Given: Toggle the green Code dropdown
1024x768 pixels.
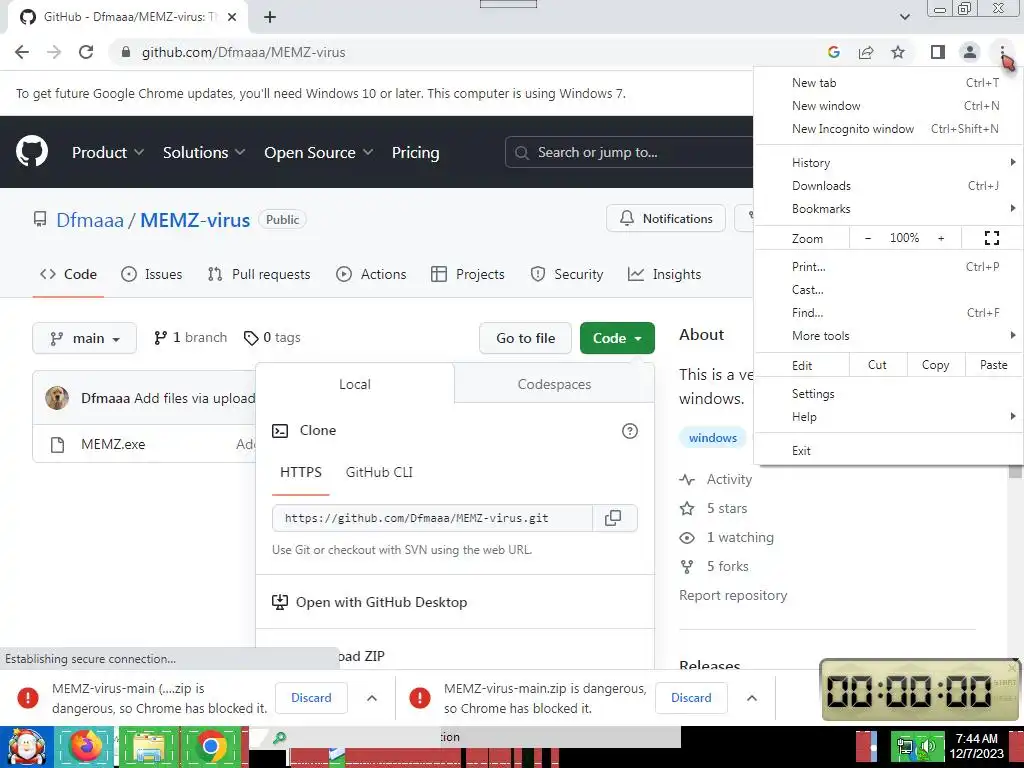Looking at the screenshot, I should 617,338.
